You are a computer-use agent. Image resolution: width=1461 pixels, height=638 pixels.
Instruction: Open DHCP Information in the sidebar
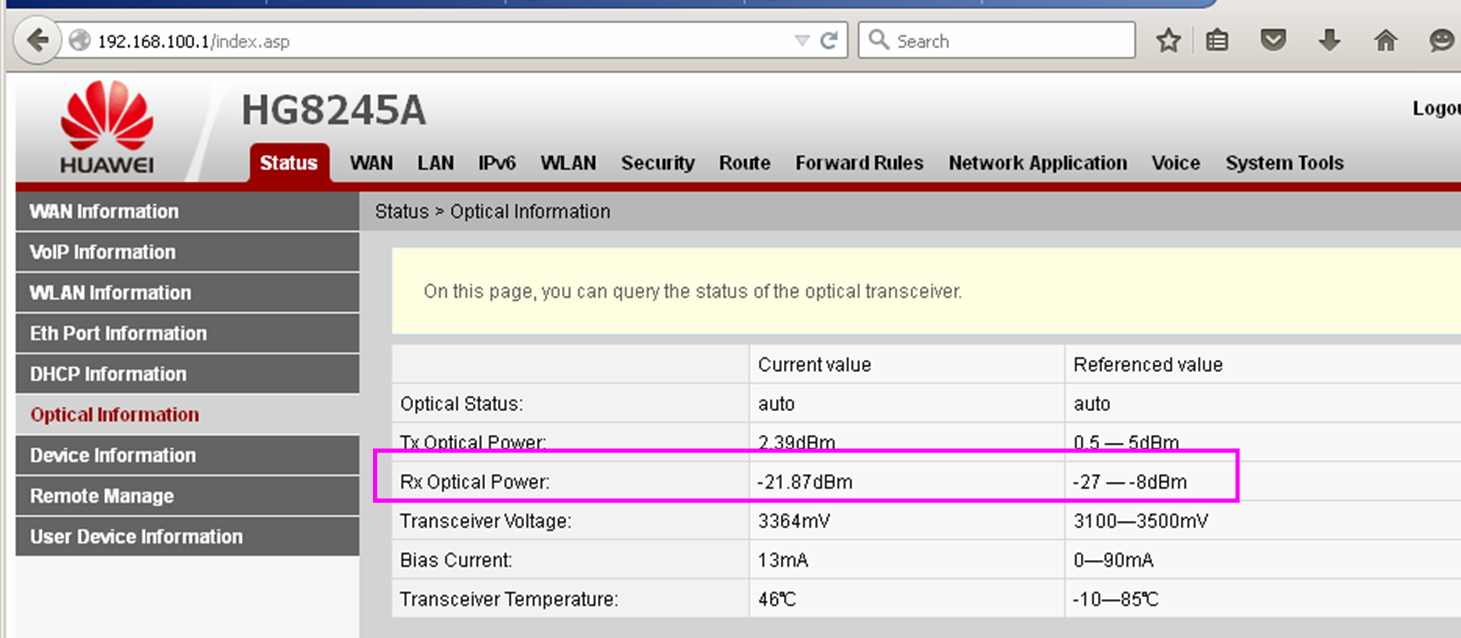point(187,374)
